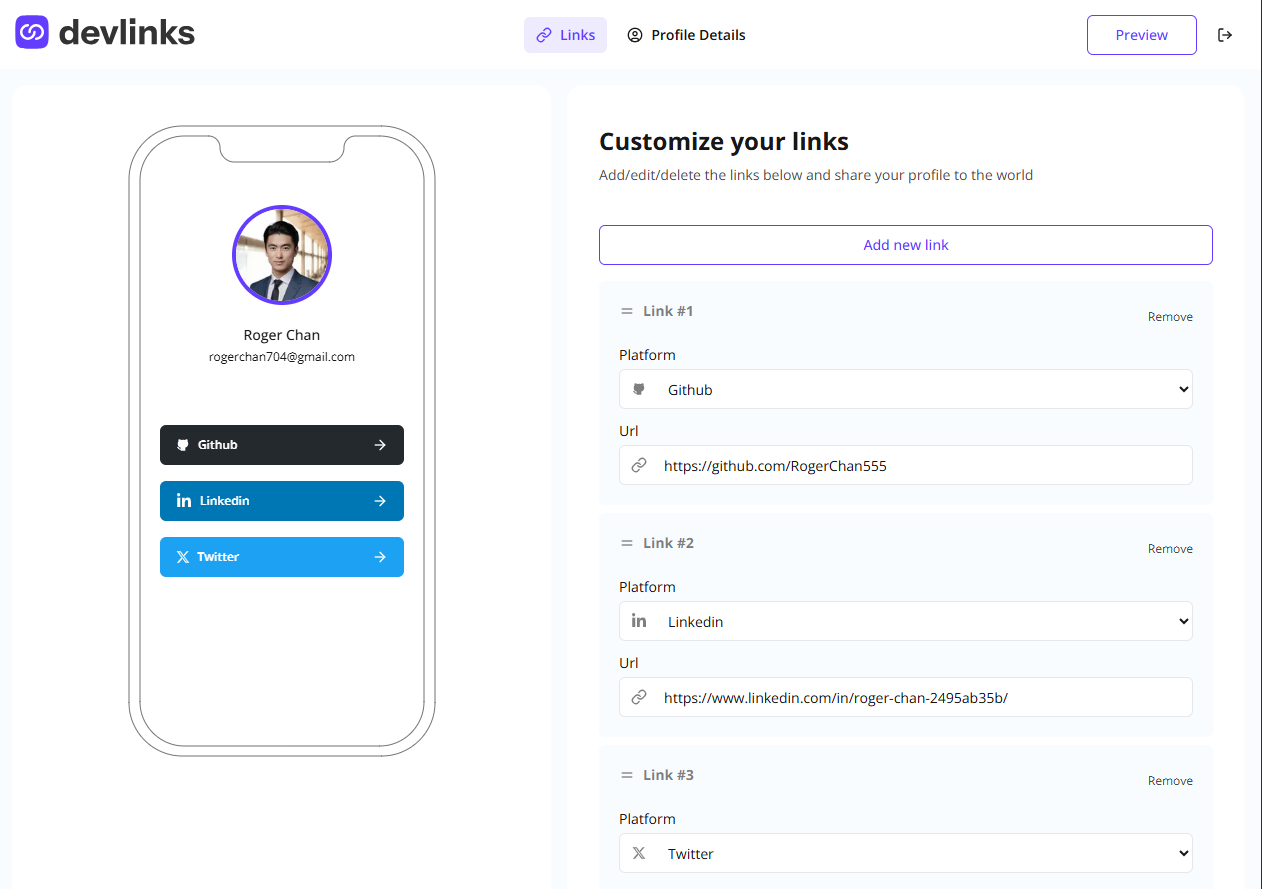This screenshot has height=889, width=1262.
Task: Click the 'Roger Chan' name text
Action: (282, 335)
